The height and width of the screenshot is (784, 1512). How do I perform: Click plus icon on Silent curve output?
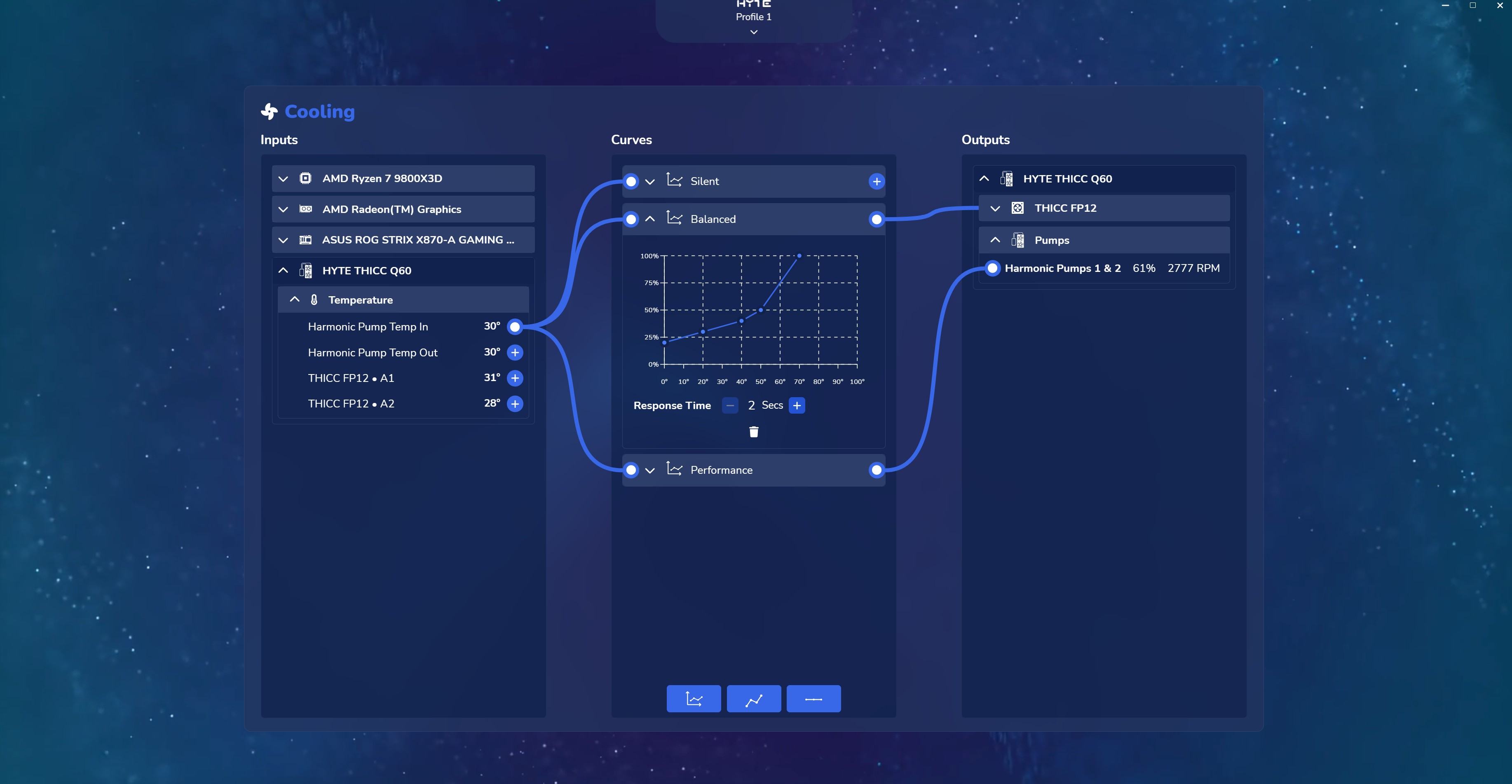pyautogui.click(x=876, y=181)
